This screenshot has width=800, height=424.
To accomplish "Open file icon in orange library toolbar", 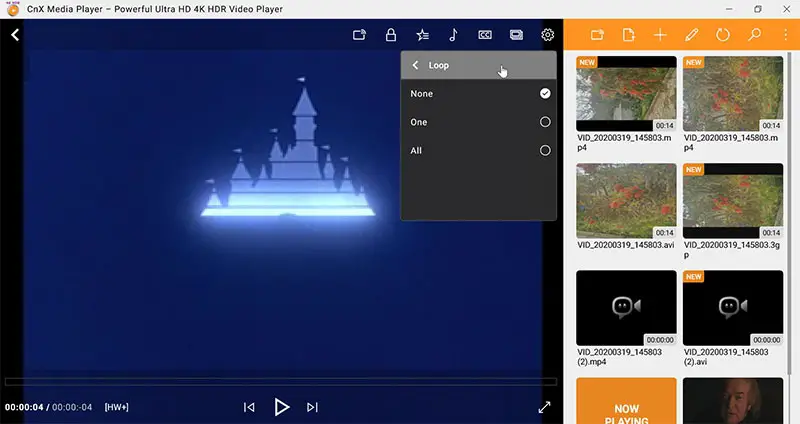I will pos(629,35).
